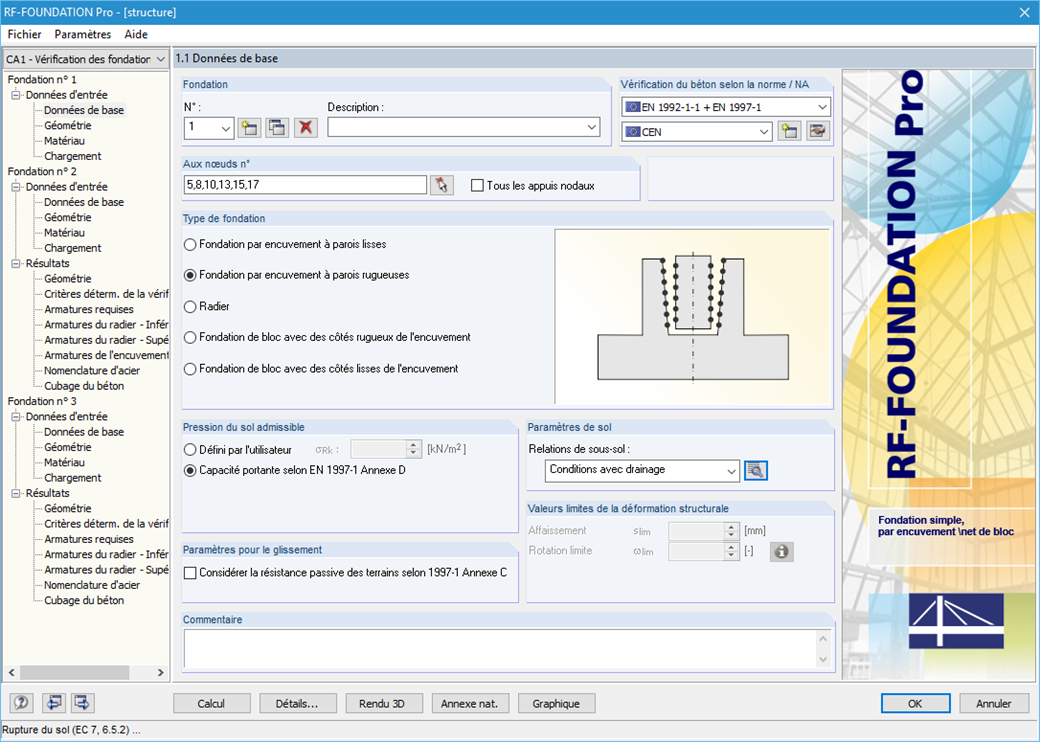The image size is (1040, 742).
Task: Click the Détails... button
Action: tap(298, 704)
